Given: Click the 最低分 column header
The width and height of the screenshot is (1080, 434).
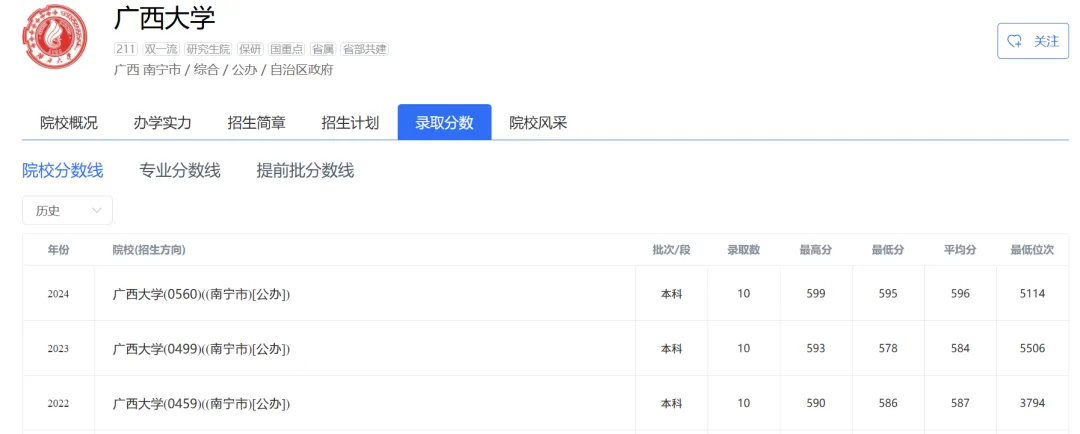Looking at the screenshot, I should [888, 250].
